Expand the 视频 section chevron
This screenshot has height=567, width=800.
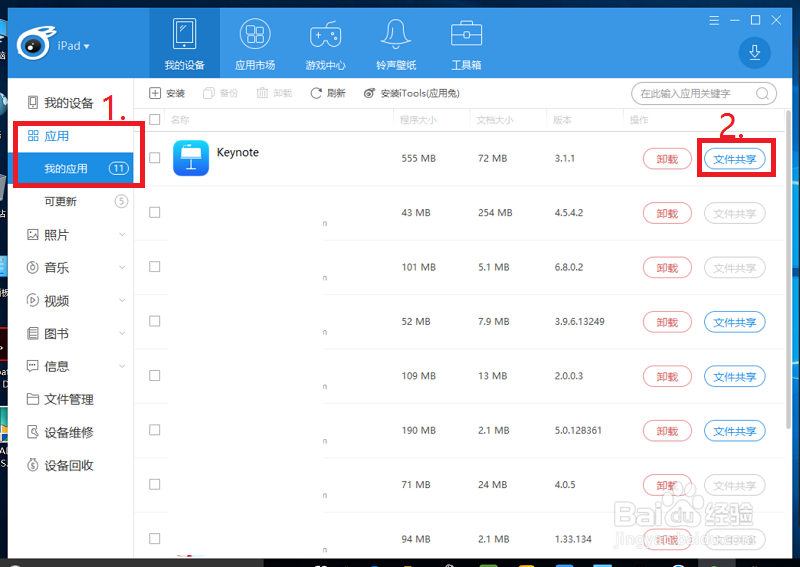pyautogui.click(x=122, y=301)
